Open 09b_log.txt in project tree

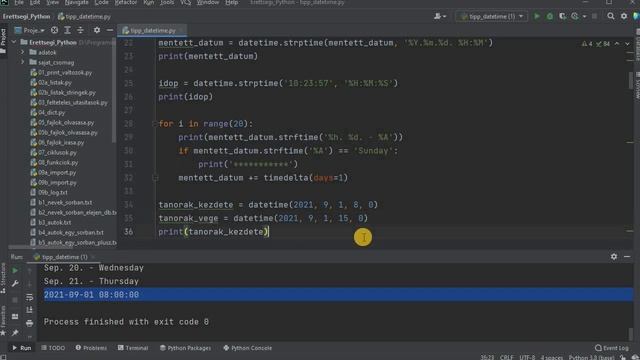point(49,192)
